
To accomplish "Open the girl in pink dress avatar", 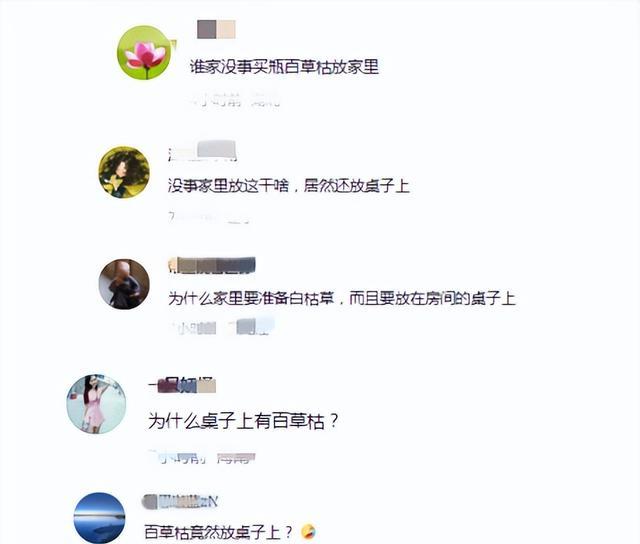I will pyautogui.click(x=96, y=404).
